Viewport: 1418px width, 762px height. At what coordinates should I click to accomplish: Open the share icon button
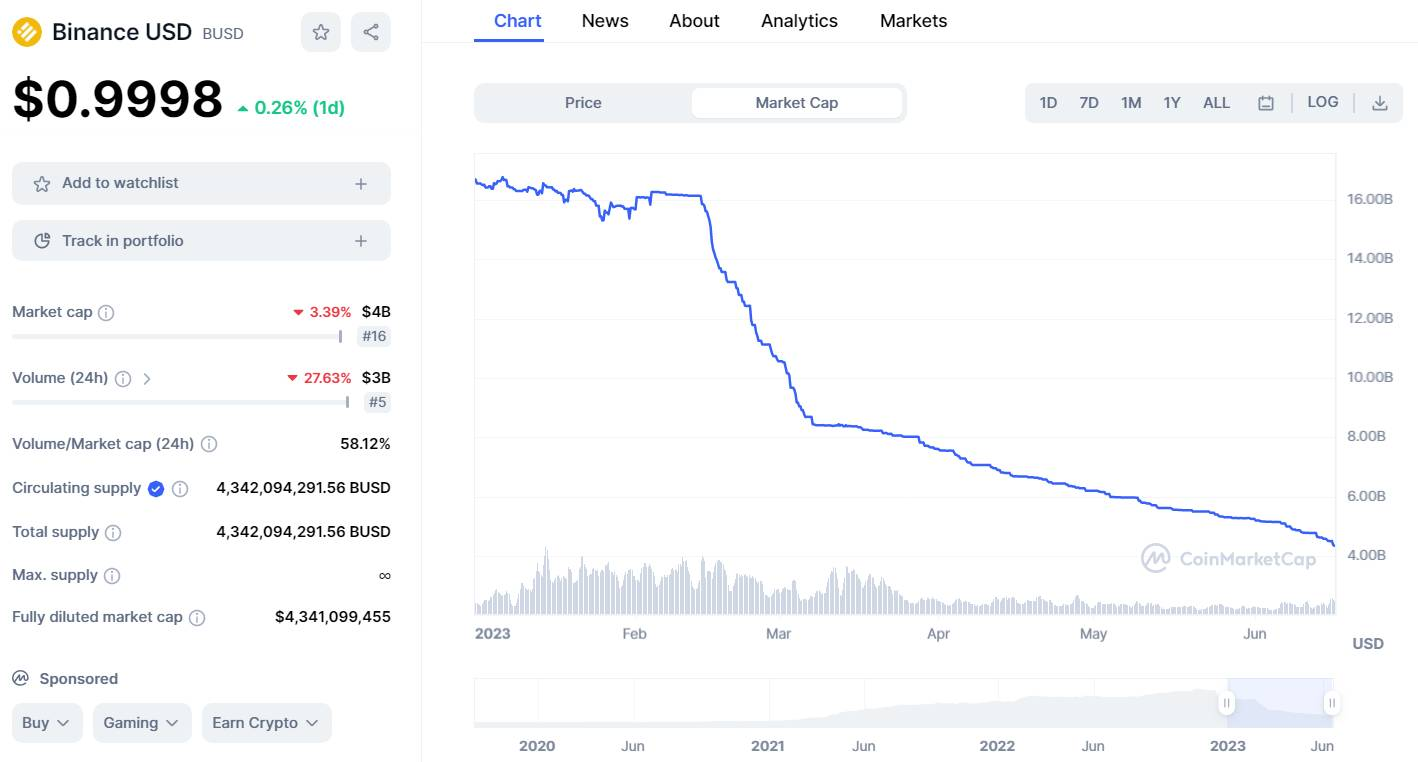[x=371, y=32]
